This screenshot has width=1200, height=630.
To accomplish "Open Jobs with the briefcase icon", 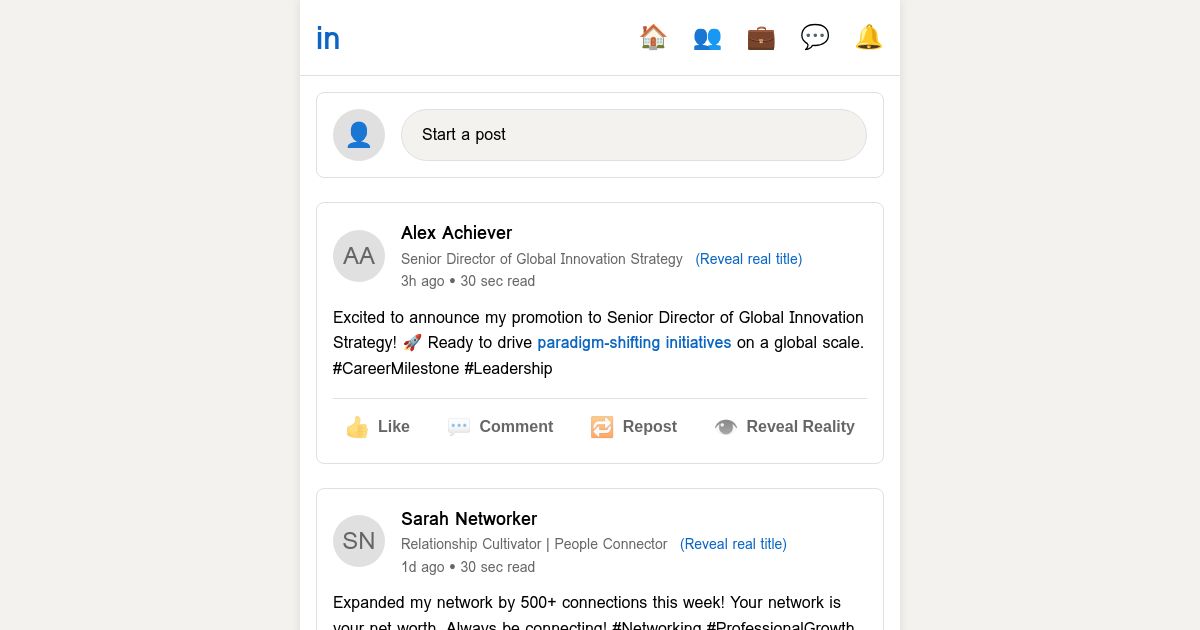I will [761, 37].
